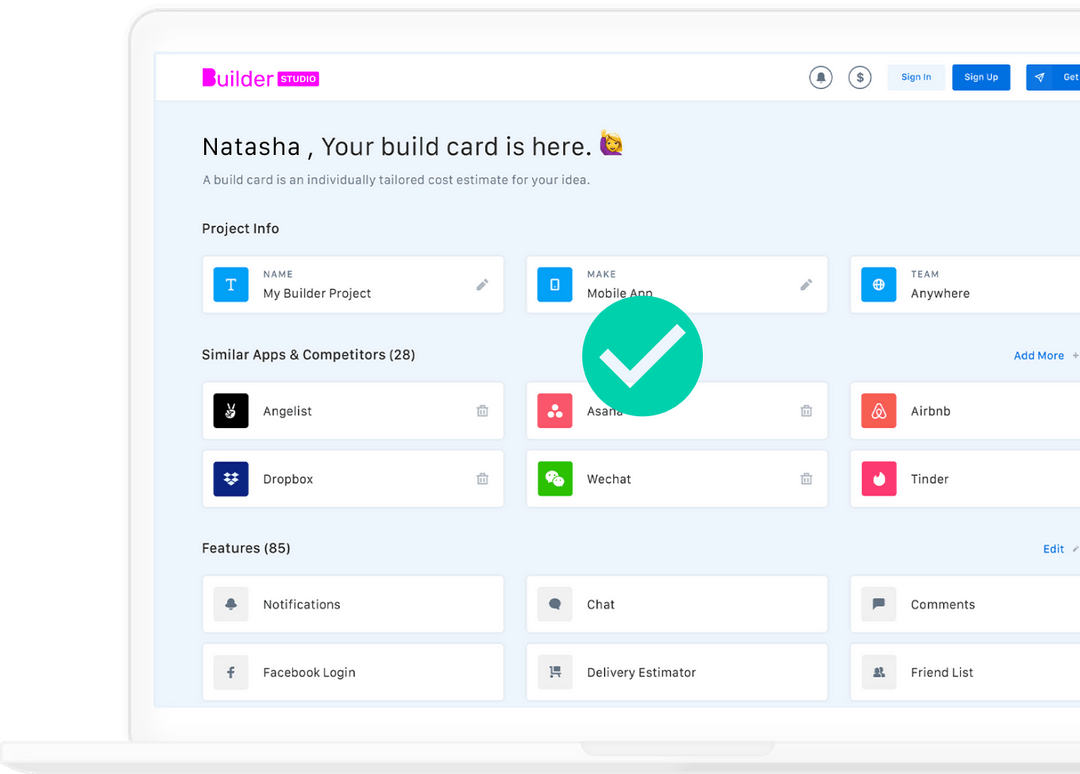The width and height of the screenshot is (1080, 774).
Task: Click the Airbnb app logo
Action: click(878, 410)
